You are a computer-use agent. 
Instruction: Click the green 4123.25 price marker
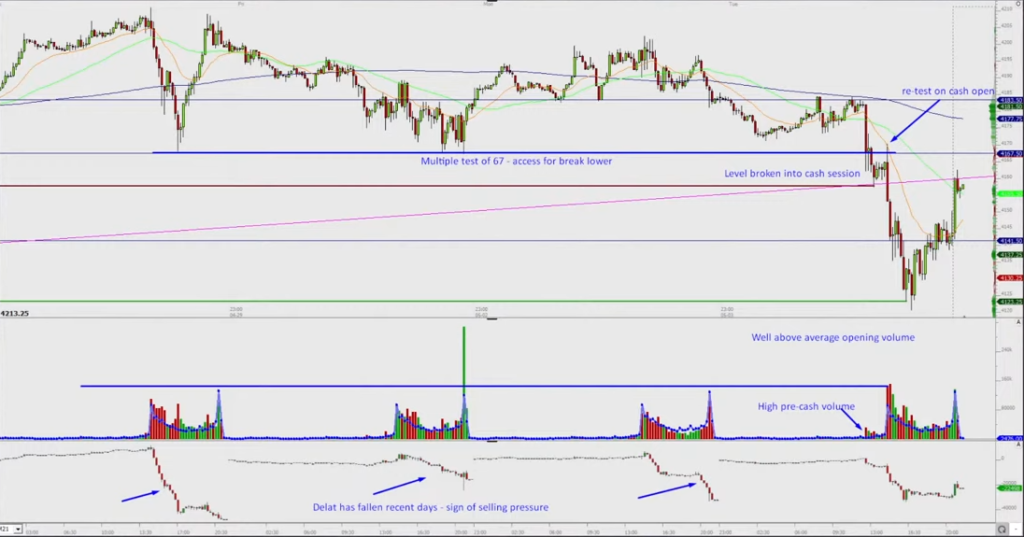1009,301
